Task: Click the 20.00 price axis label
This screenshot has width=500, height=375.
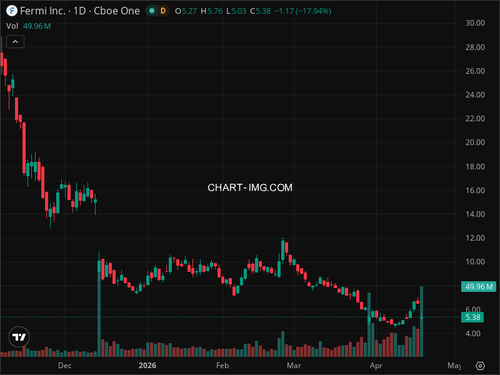Action: (475, 142)
